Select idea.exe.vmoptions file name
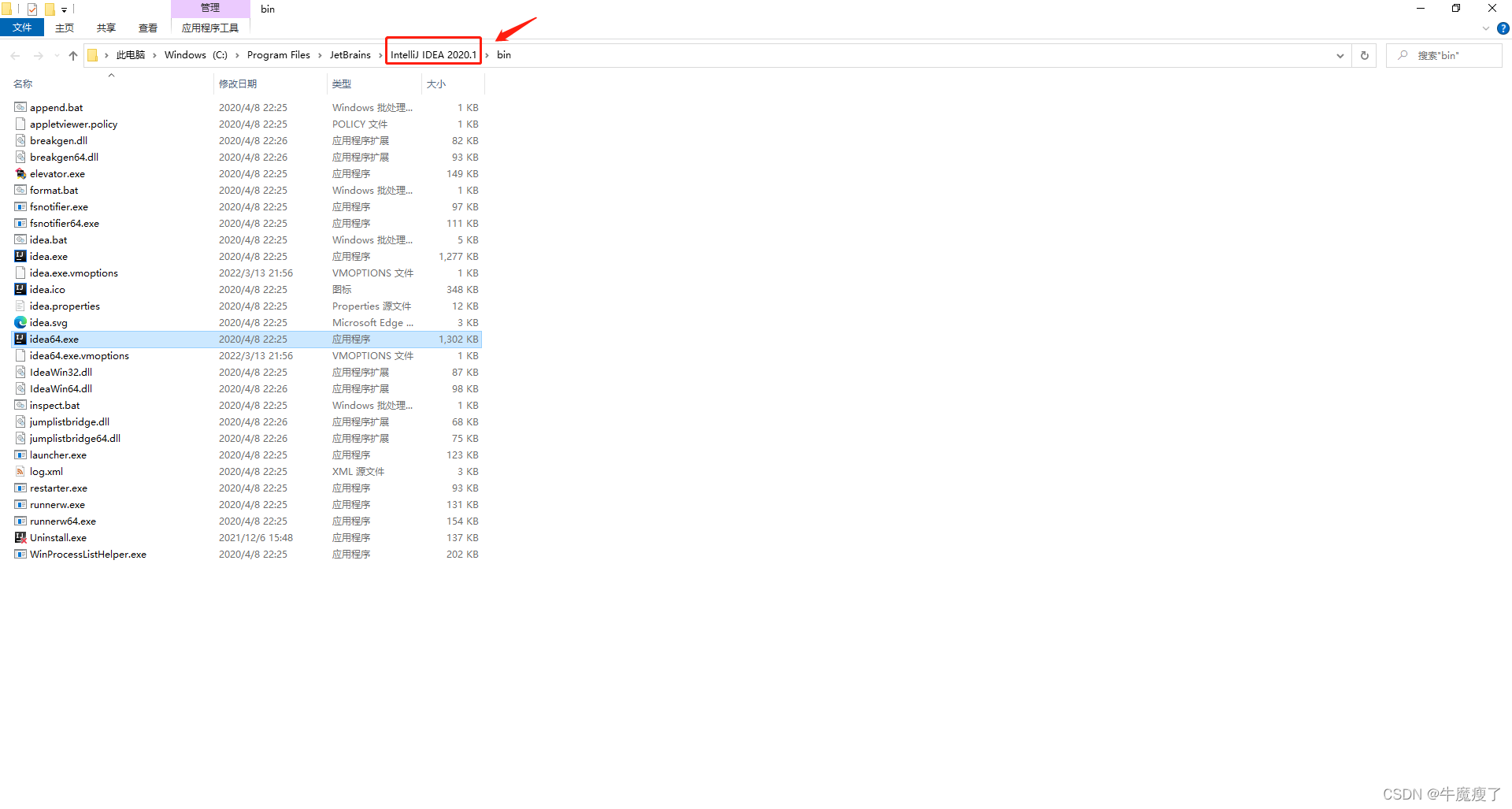 point(74,273)
